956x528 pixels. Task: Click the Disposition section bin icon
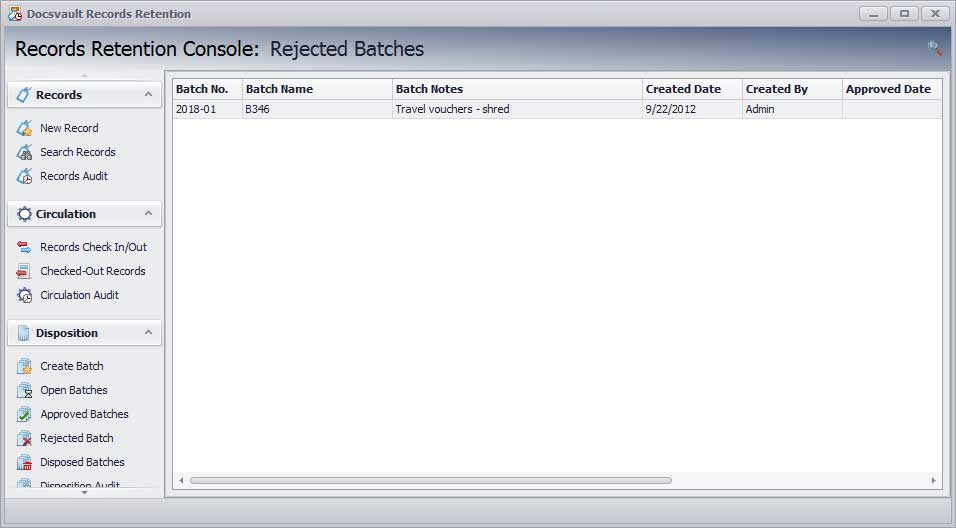click(x=24, y=333)
